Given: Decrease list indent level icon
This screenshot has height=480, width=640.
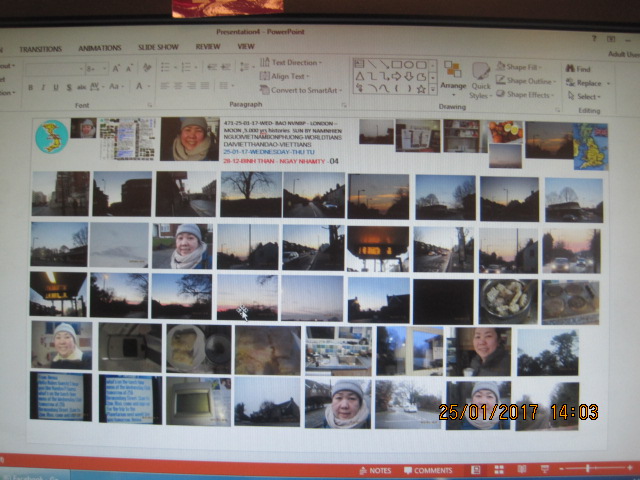Looking at the screenshot, I should pyautogui.click(x=212, y=67).
